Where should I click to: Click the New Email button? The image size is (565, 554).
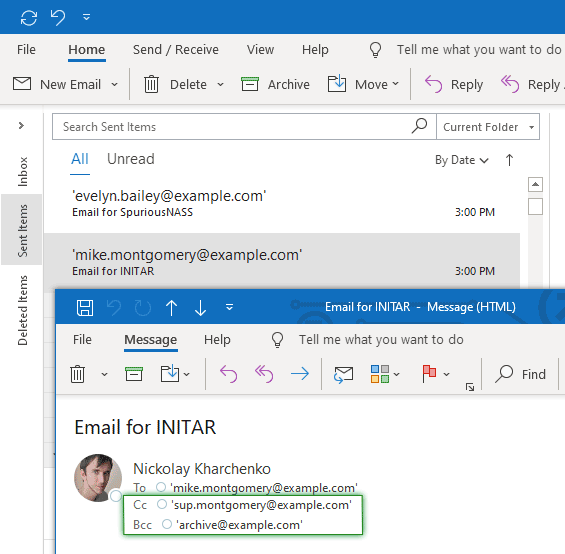(x=57, y=84)
